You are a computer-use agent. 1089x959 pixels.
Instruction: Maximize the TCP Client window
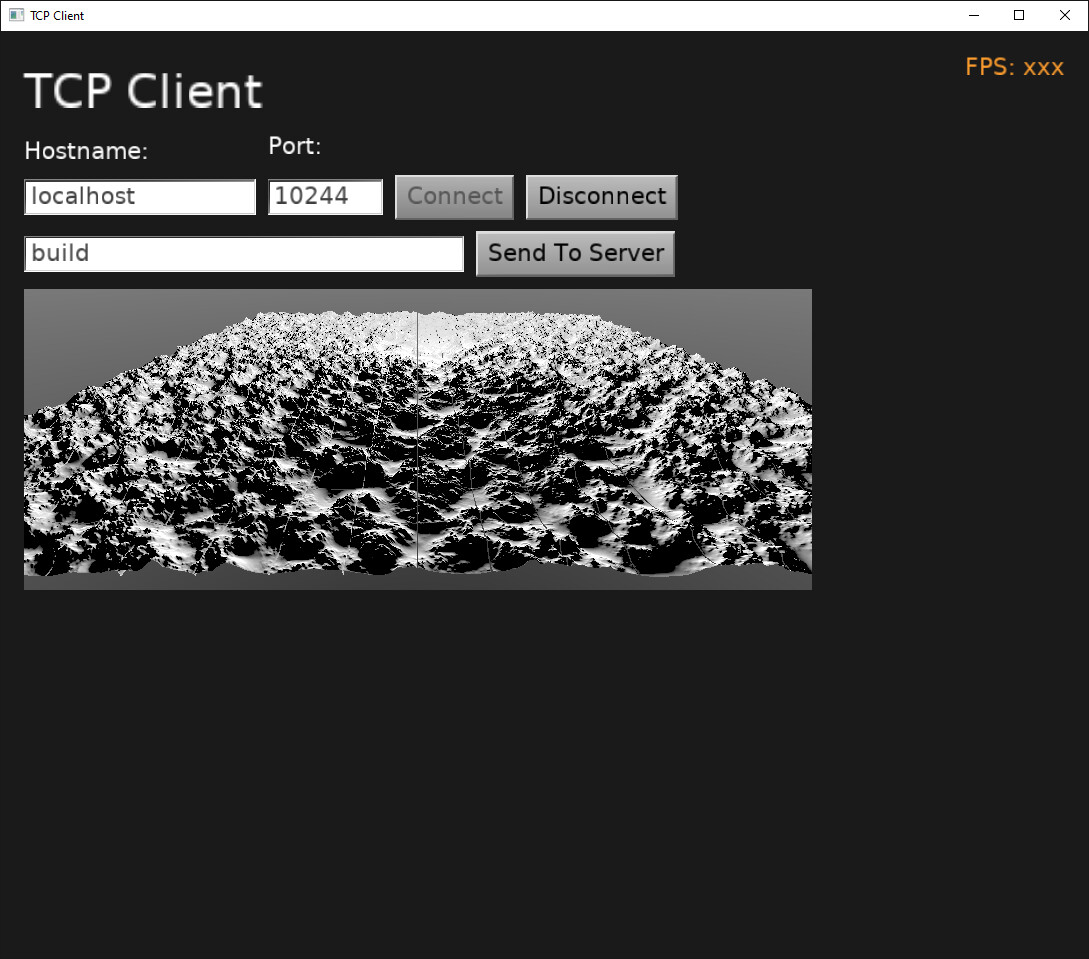1019,15
